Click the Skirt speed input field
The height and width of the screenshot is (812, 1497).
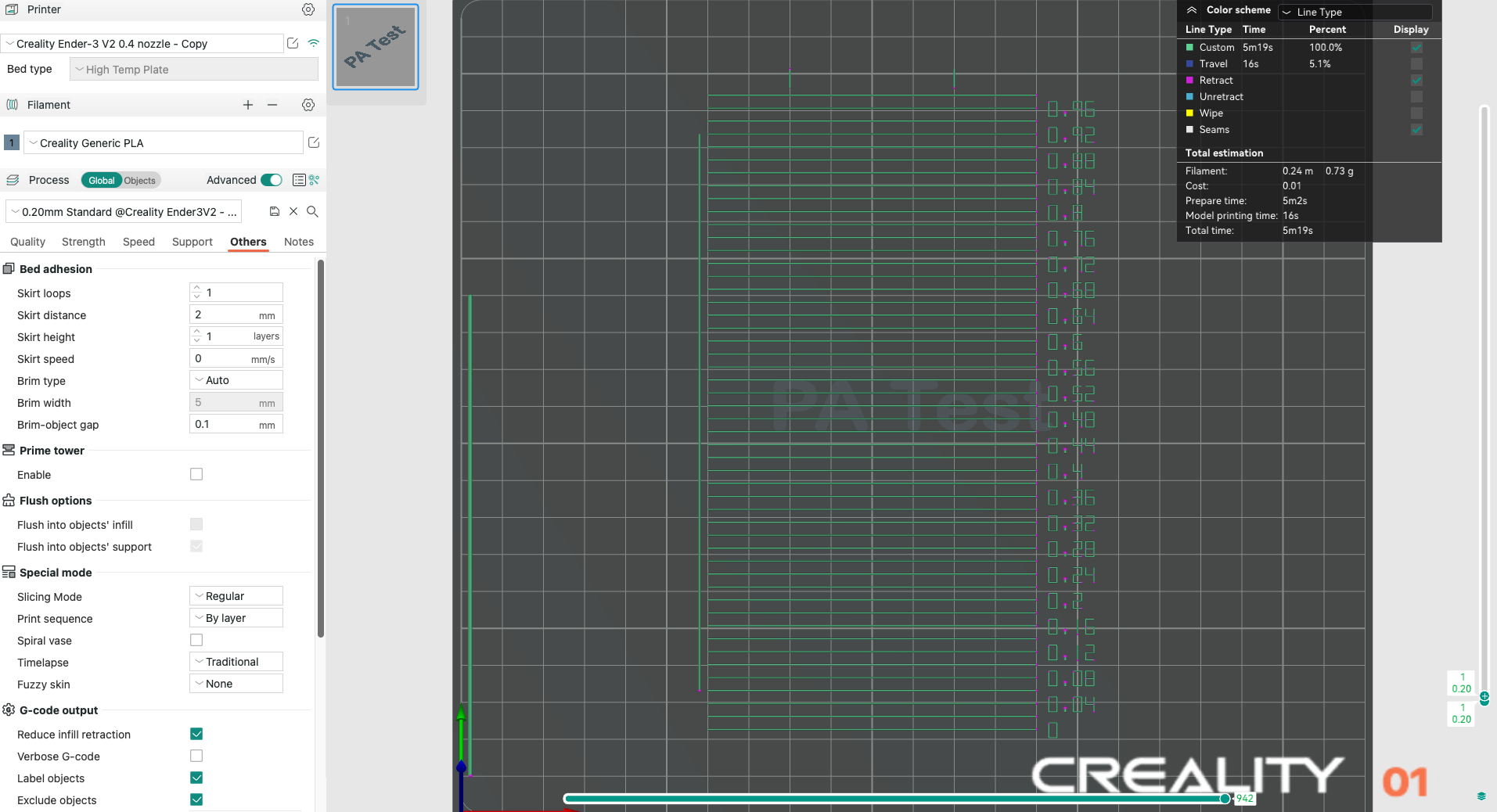tap(236, 358)
